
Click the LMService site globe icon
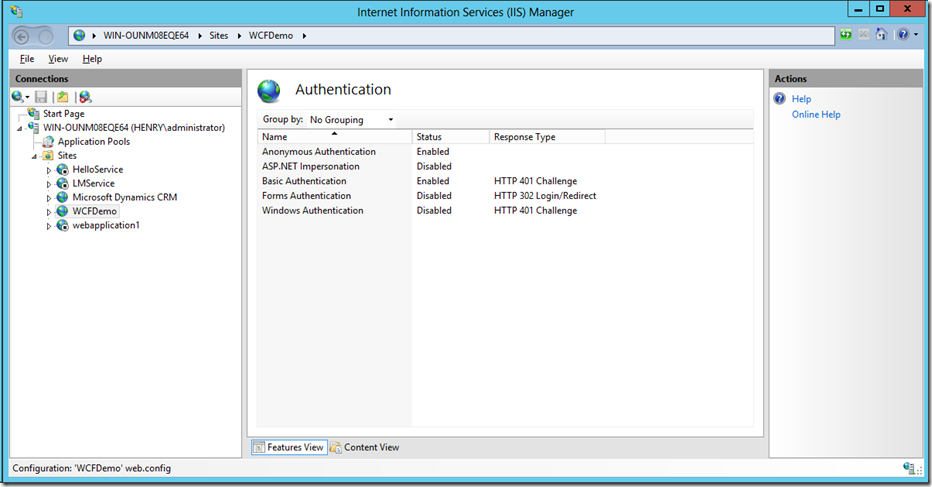pyautogui.click(x=62, y=184)
